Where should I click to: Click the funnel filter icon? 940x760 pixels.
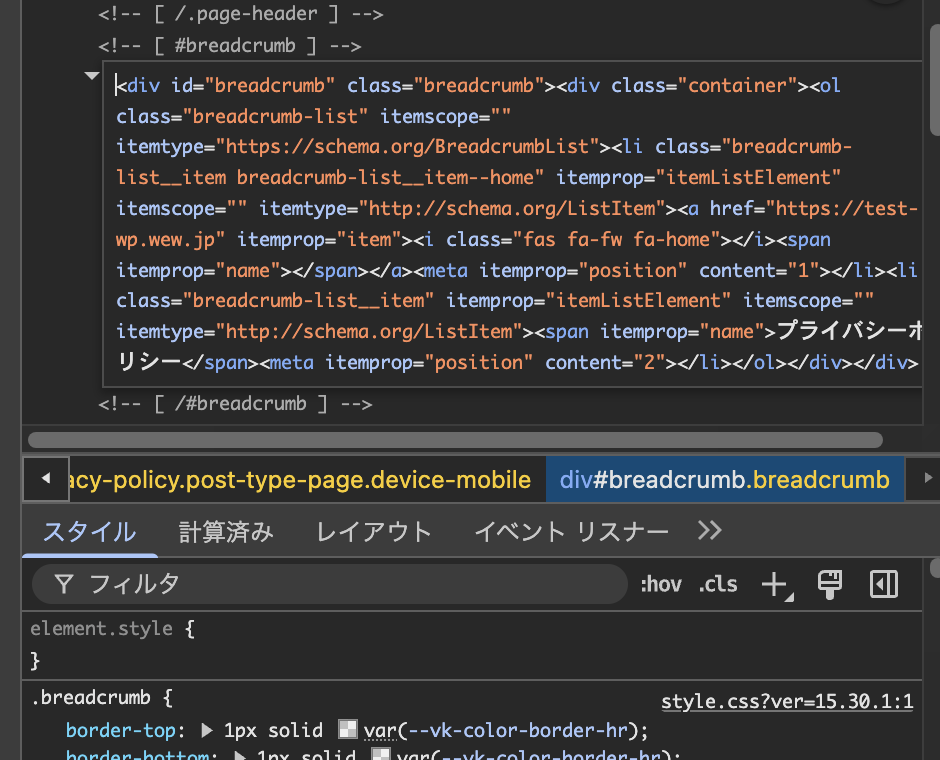[x=64, y=585]
